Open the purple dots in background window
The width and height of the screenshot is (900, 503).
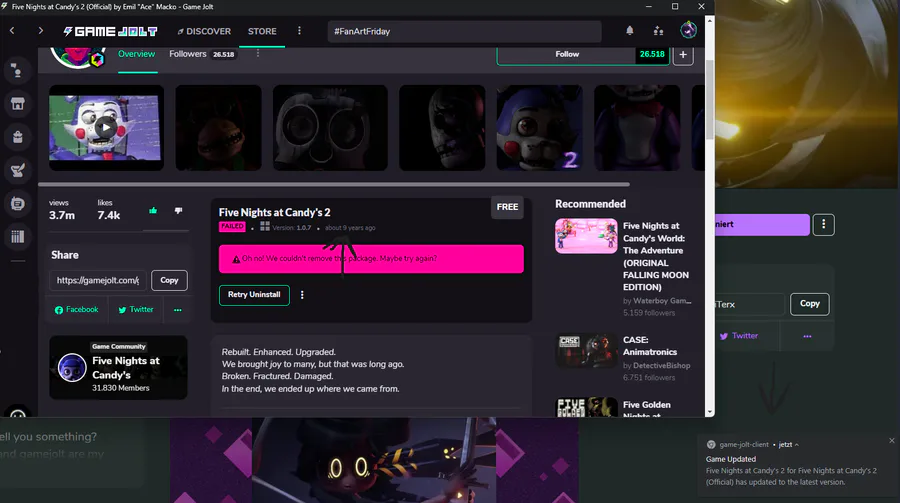click(x=807, y=336)
